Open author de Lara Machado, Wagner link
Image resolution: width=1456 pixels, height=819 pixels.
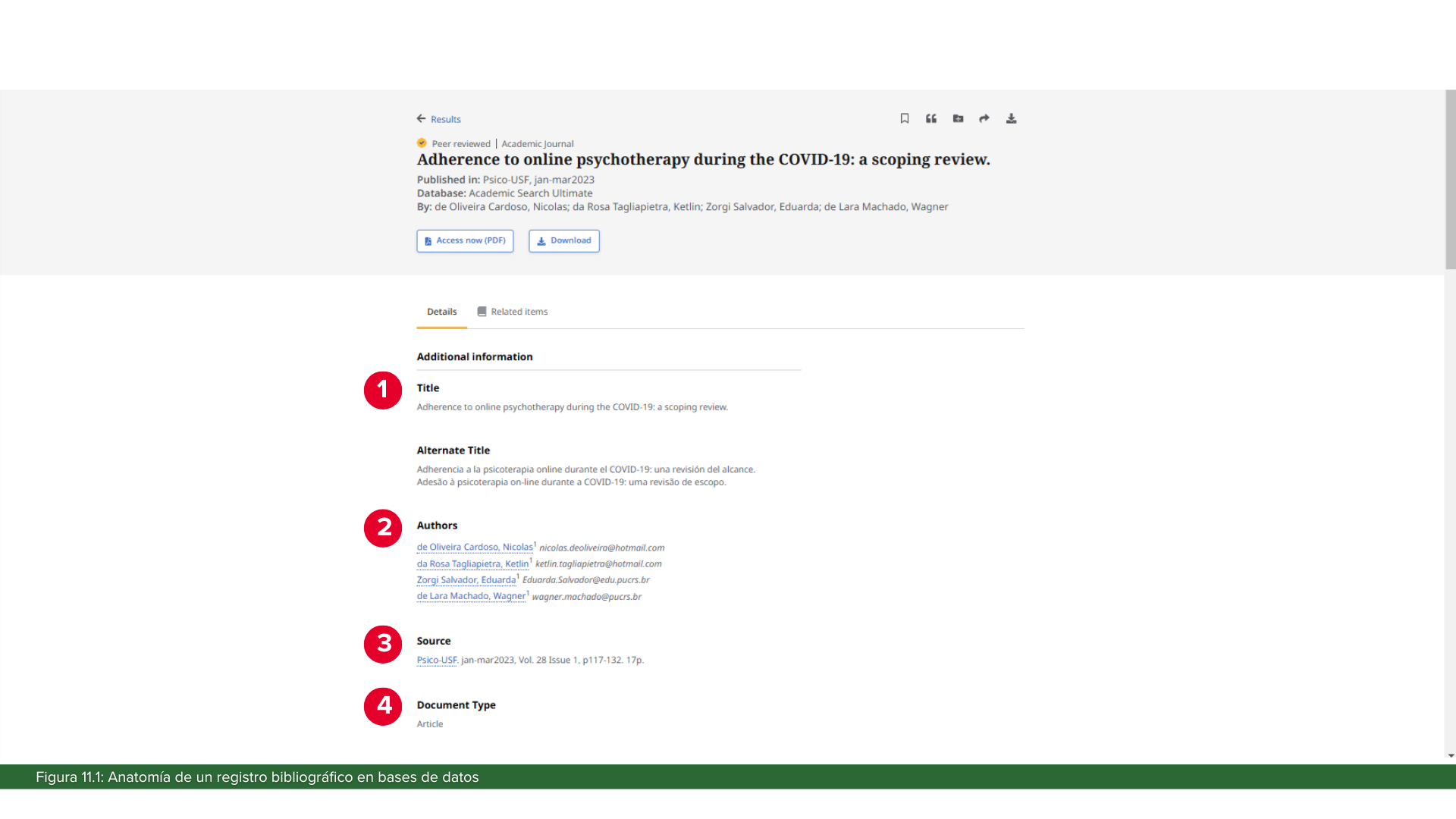pos(470,596)
